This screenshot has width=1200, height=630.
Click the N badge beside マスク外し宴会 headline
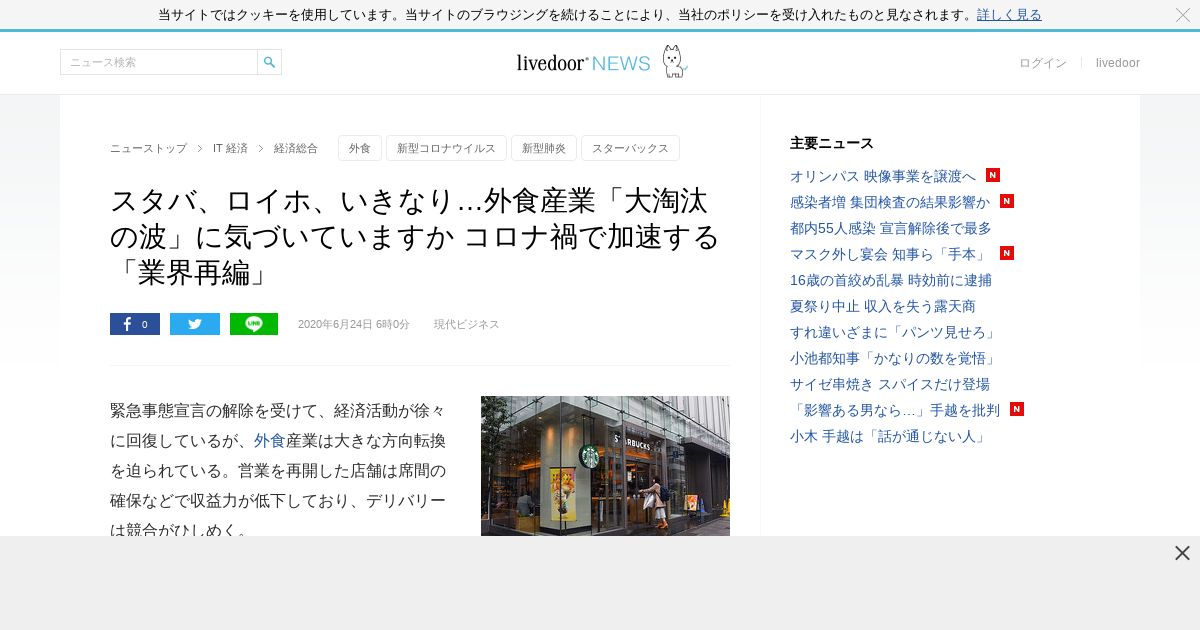click(x=1006, y=253)
